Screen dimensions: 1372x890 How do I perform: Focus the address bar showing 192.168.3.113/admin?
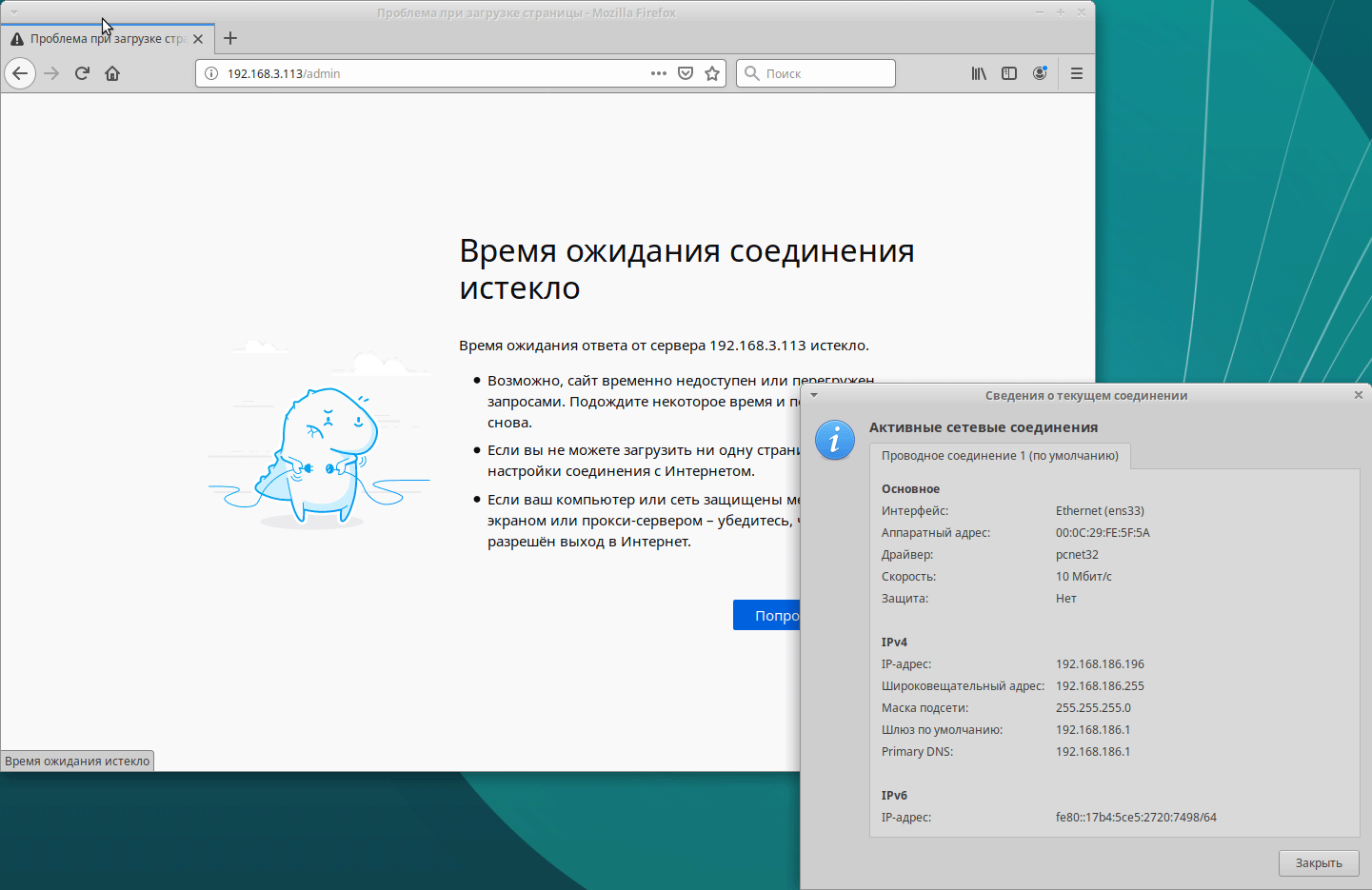click(428, 73)
